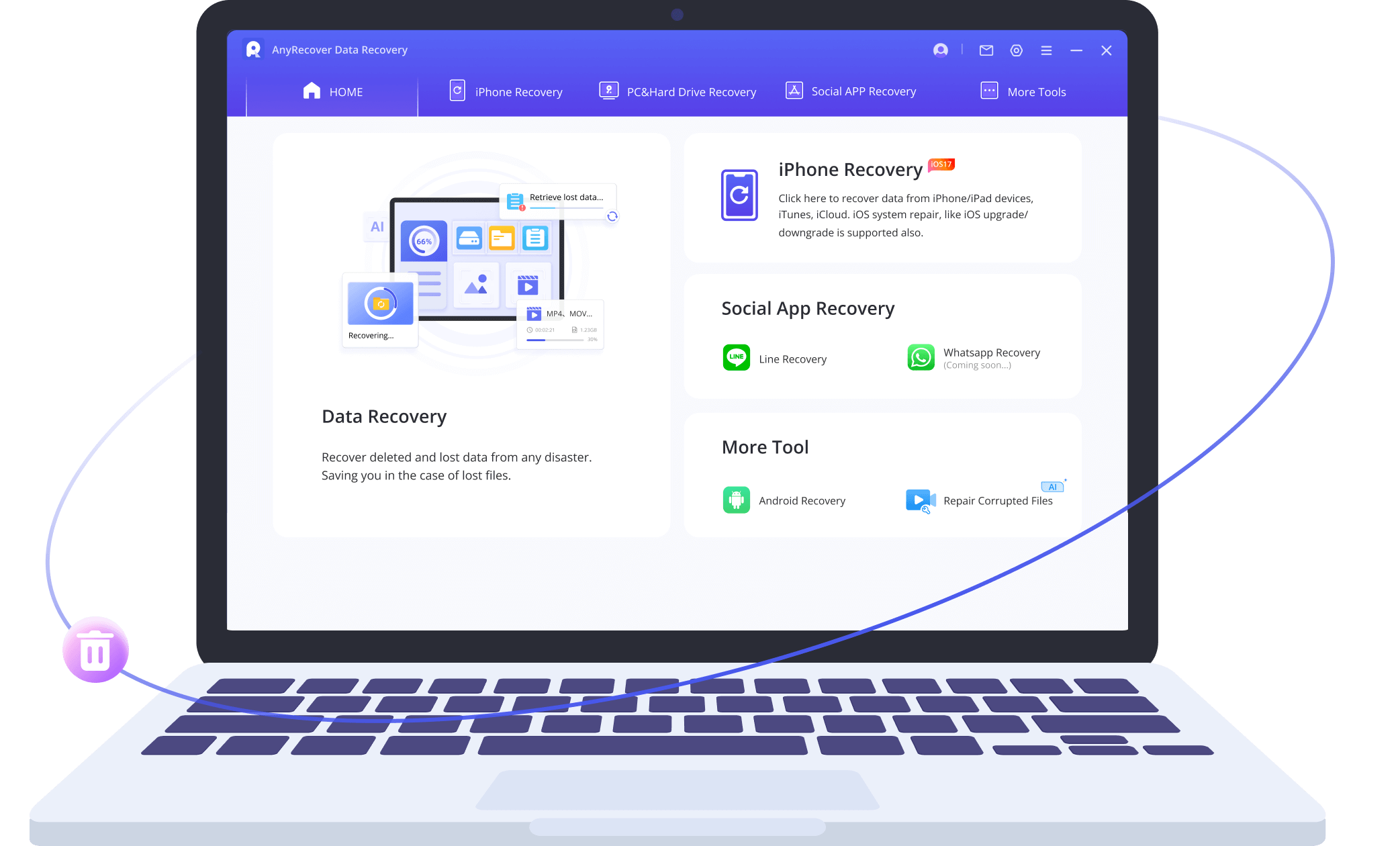The height and width of the screenshot is (846, 1400).
Task: Click the monitor icon beside PC&Hard Drive Recovery
Action: click(608, 91)
